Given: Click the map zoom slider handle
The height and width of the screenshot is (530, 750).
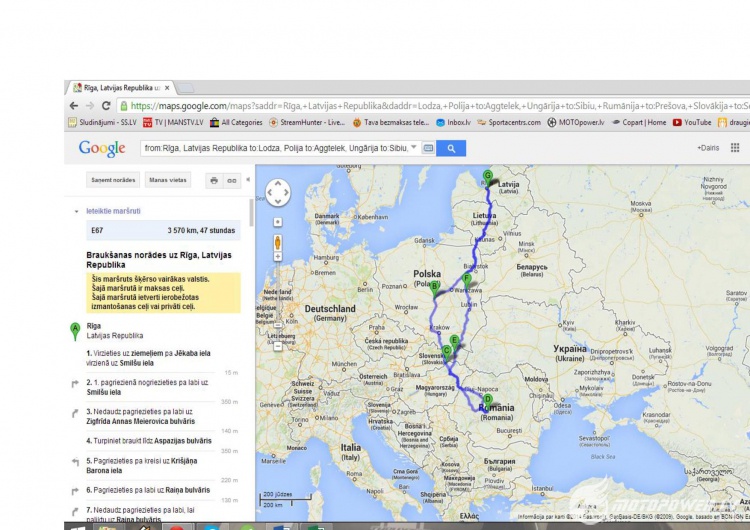Looking at the screenshot, I should click(277, 325).
